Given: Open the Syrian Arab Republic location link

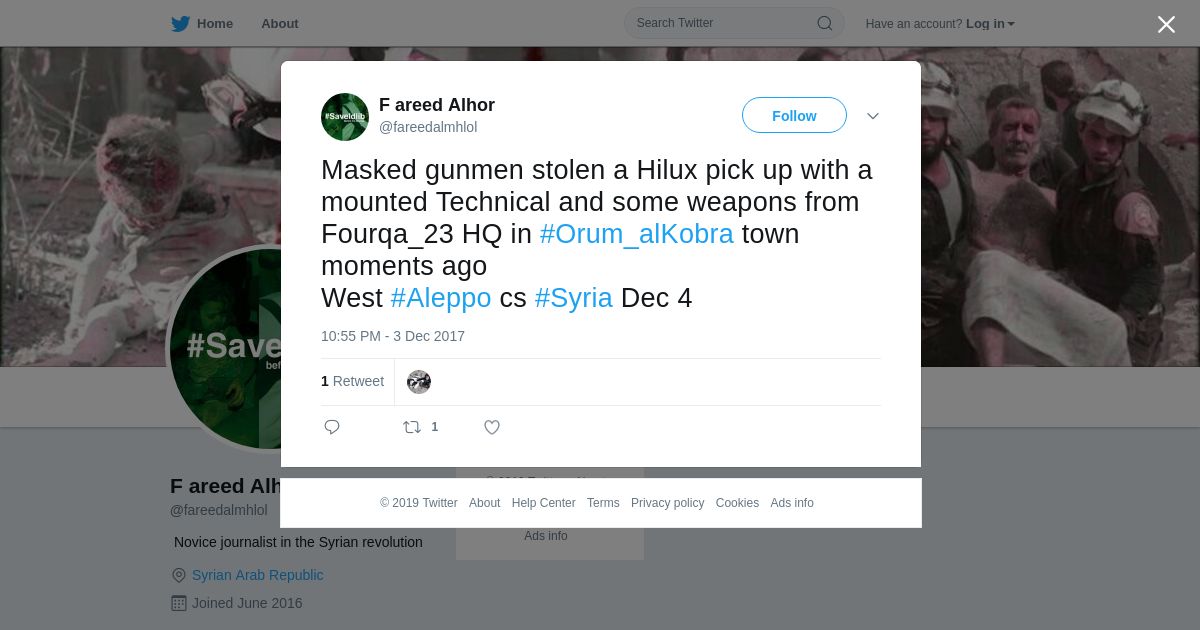Looking at the screenshot, I should click(257, 575).
